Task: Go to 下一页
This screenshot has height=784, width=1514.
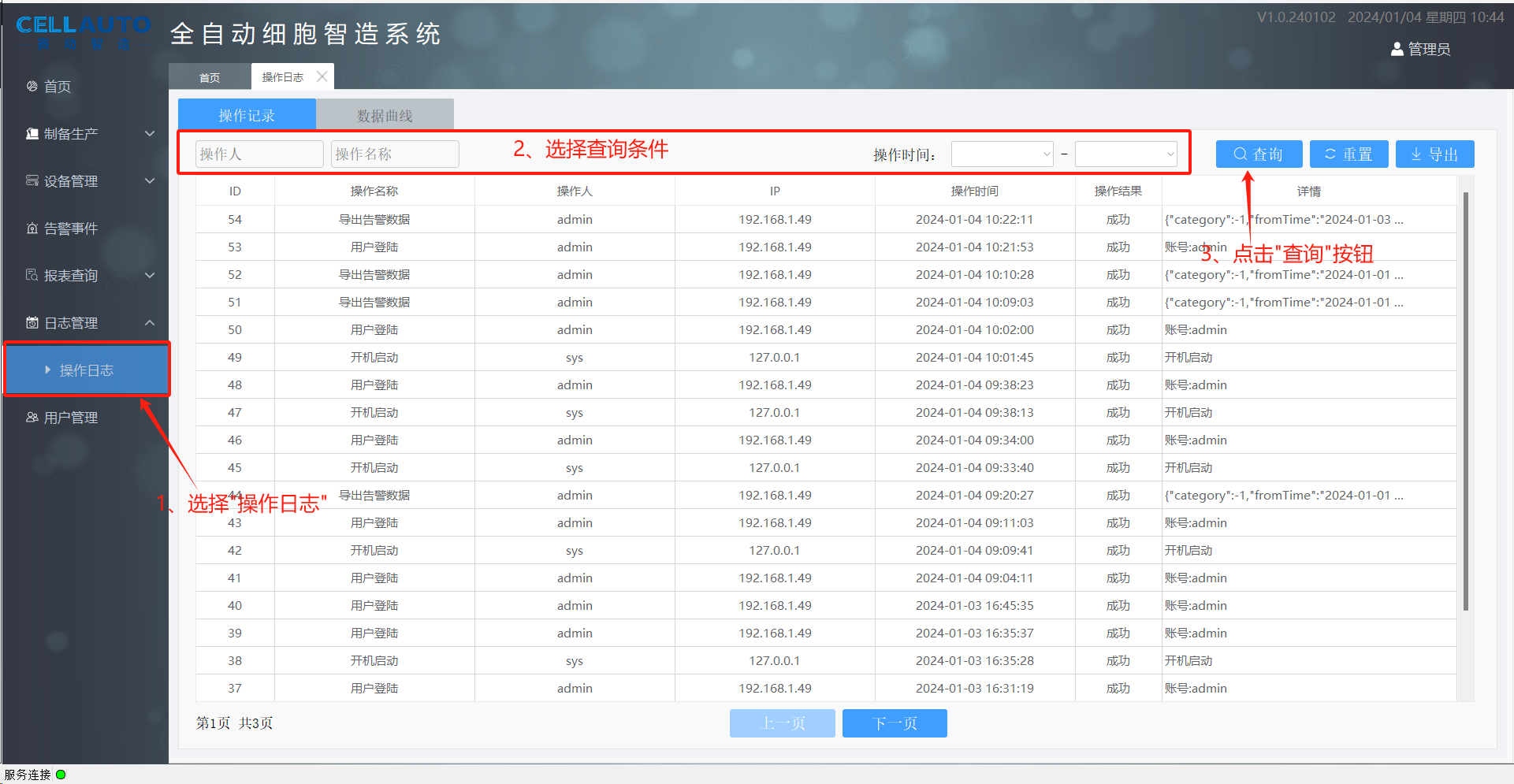Action: click(x=895, y=723)
